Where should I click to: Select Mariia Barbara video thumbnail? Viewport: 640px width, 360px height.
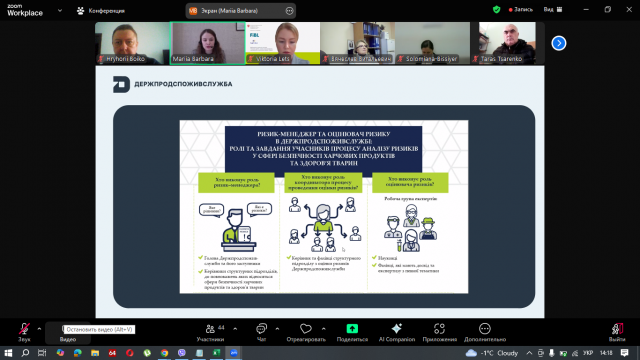(x=207, y=43)
